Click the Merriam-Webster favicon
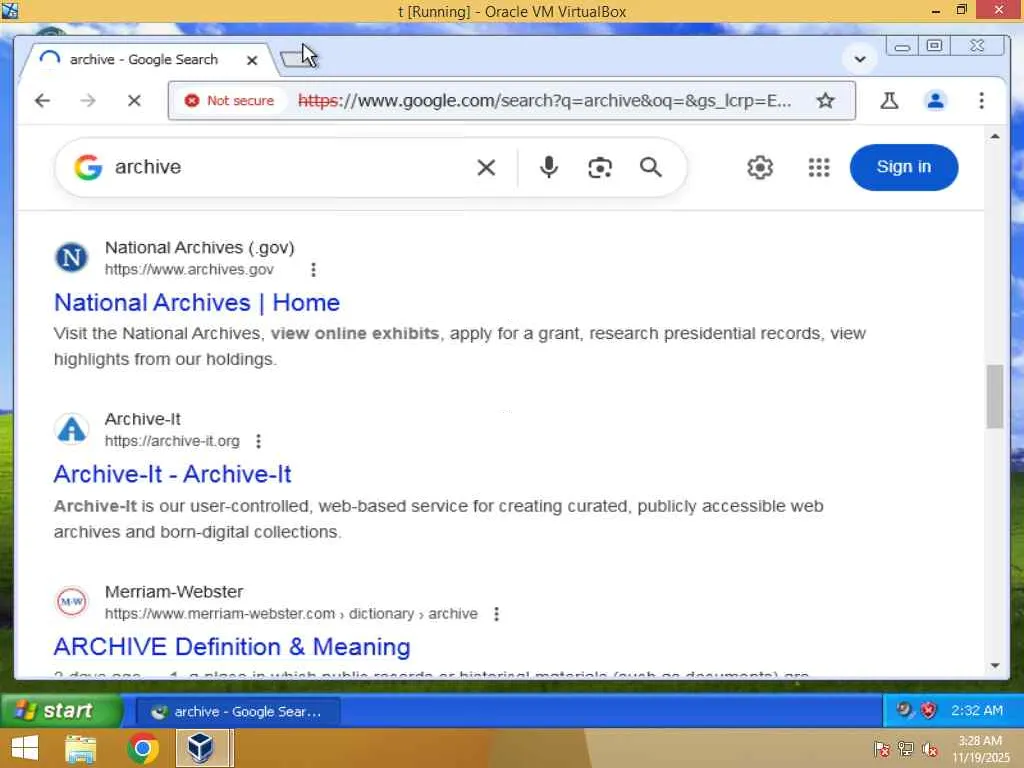The image size is (1024, 768). (x=71, y=601)
